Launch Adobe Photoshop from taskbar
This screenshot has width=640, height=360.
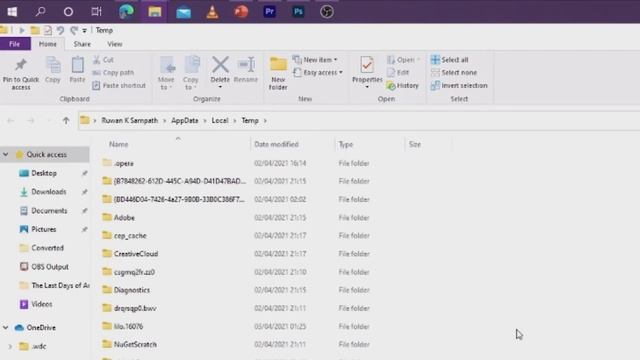(298, 11)
